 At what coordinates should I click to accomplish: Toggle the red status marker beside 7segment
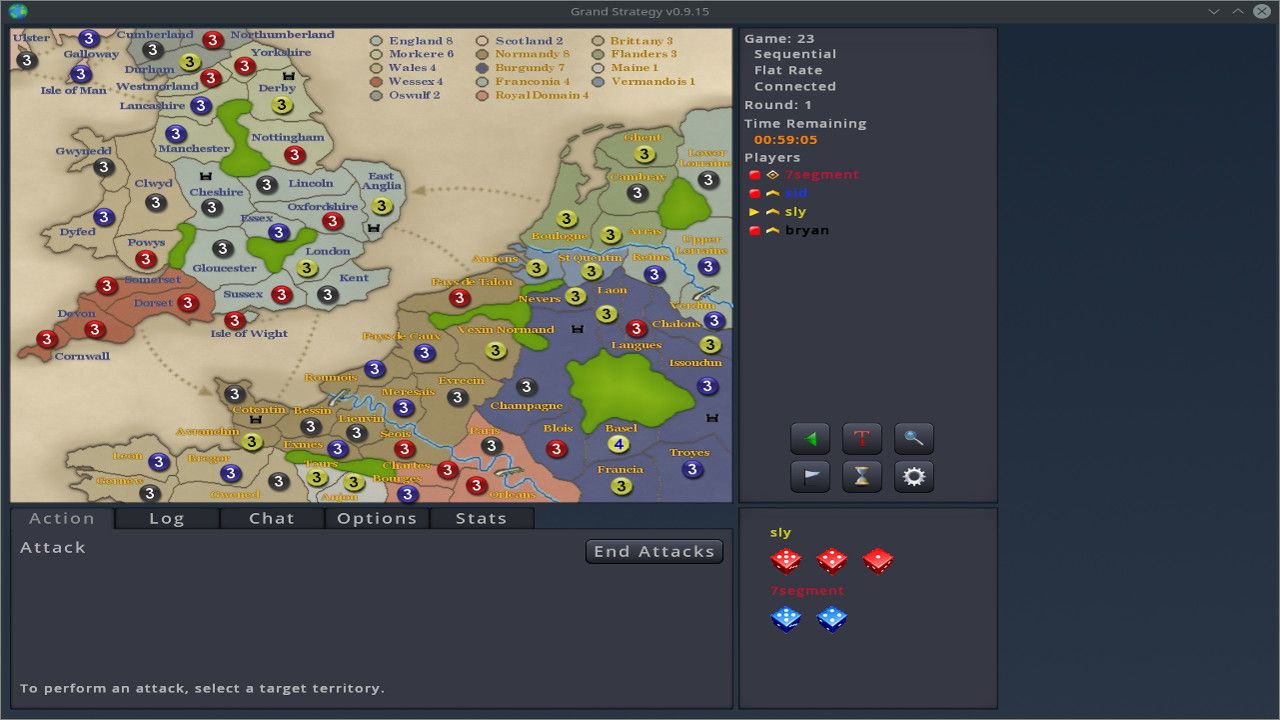tap(755, 174)
